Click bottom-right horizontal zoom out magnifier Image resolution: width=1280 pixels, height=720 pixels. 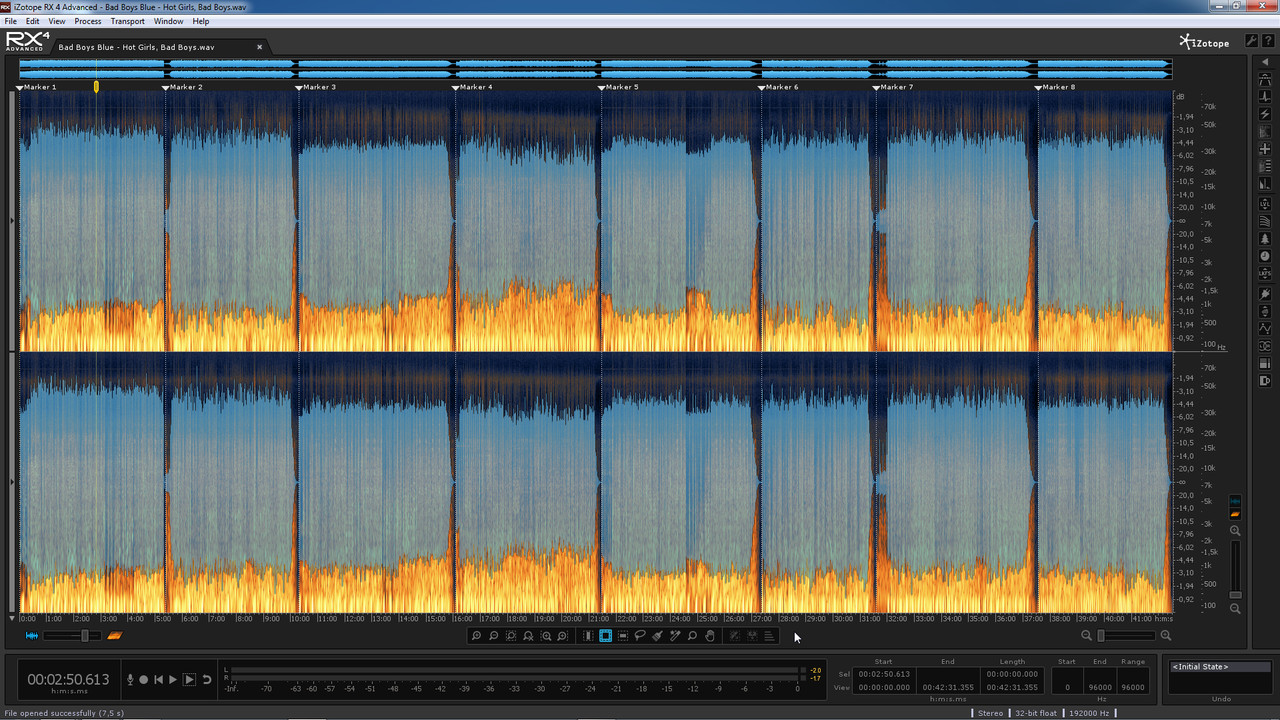(1087, 636)
